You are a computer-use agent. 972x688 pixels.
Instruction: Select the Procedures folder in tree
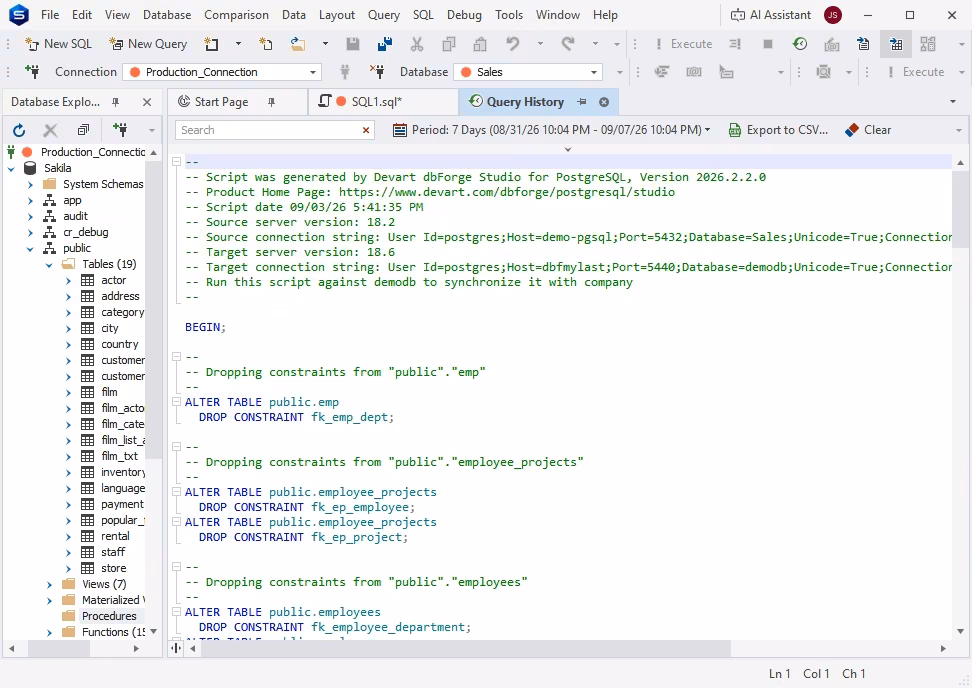pyautogui.click(x=109, y=616)
